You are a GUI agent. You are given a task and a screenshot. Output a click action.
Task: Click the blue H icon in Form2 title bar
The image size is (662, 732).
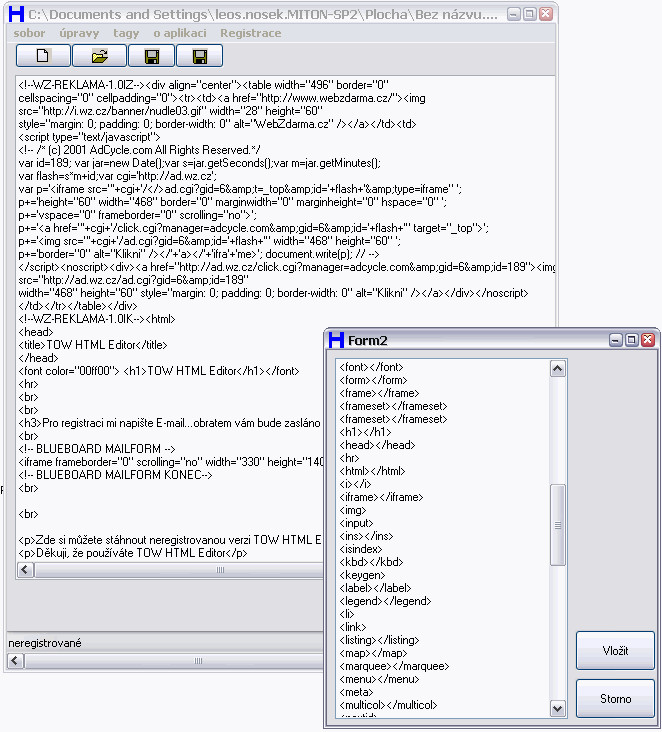(x=336, y=340)
